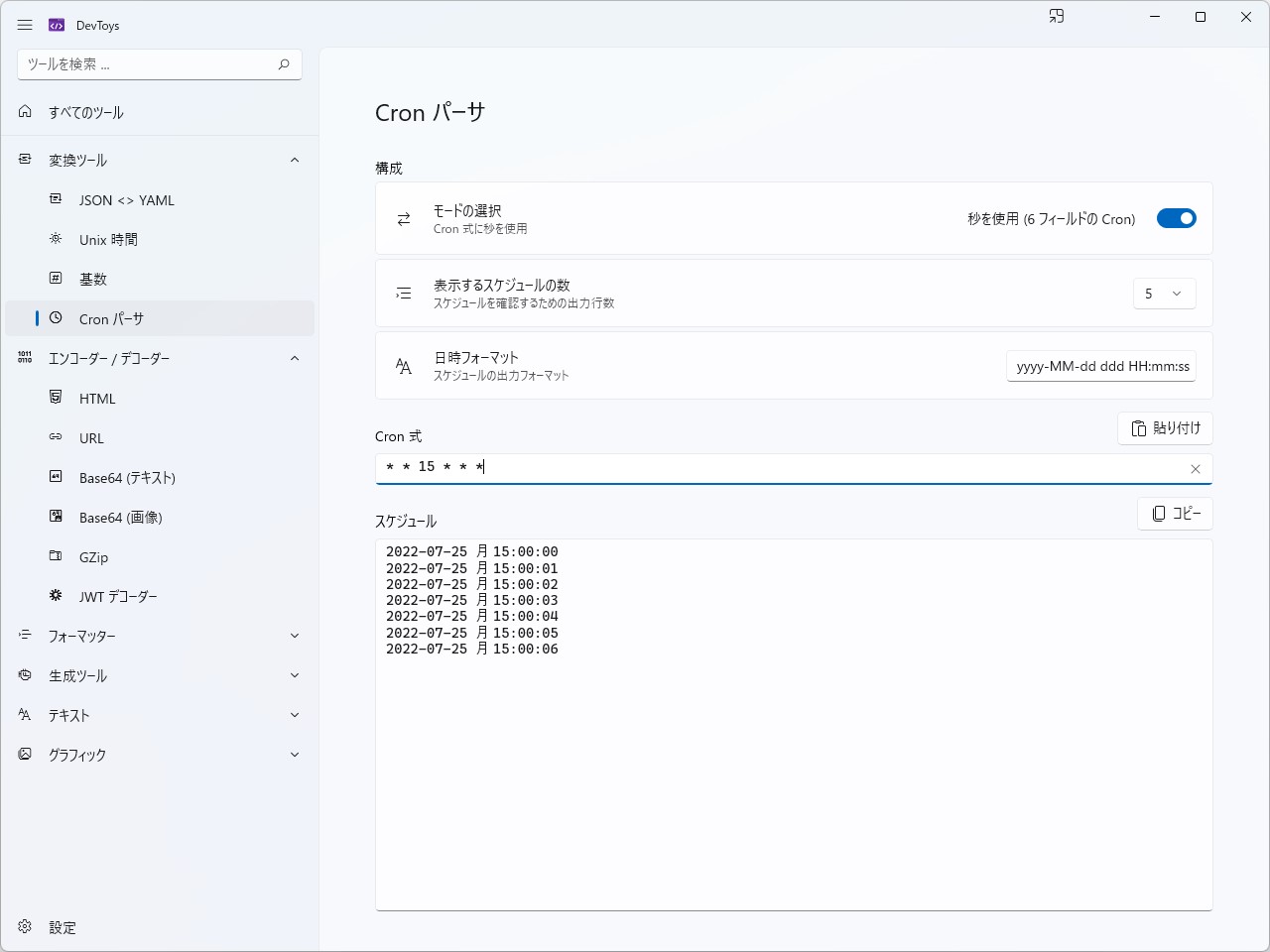Expand the フォーマッター category

(x=294, y=636)
